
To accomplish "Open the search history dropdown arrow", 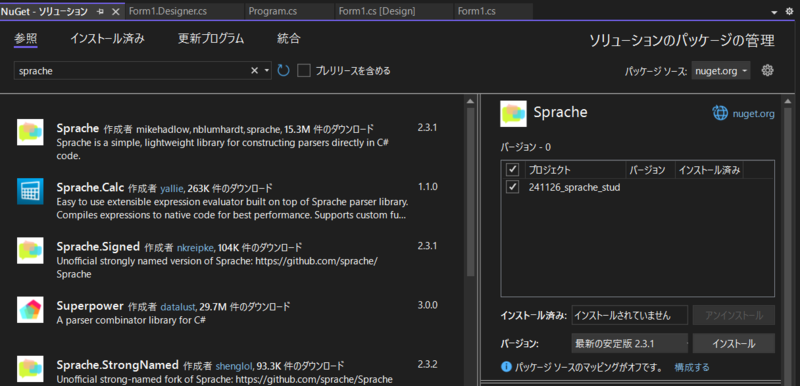I will tap(267, 71).
